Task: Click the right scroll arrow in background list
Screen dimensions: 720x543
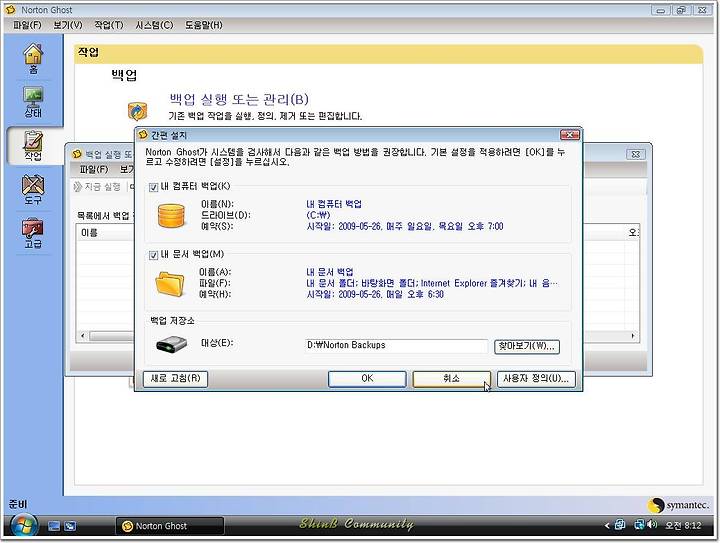Action: [633, 336]
